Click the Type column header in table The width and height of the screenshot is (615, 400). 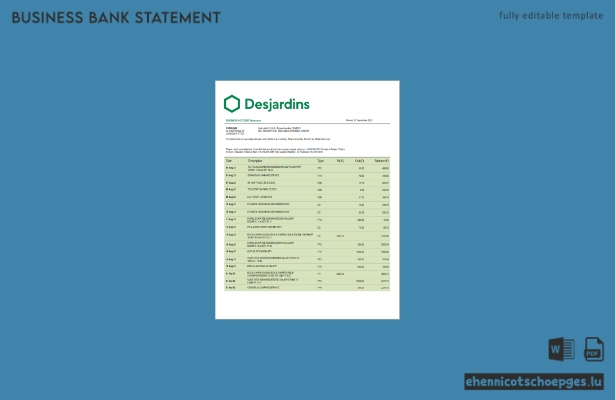click(320, 161)
